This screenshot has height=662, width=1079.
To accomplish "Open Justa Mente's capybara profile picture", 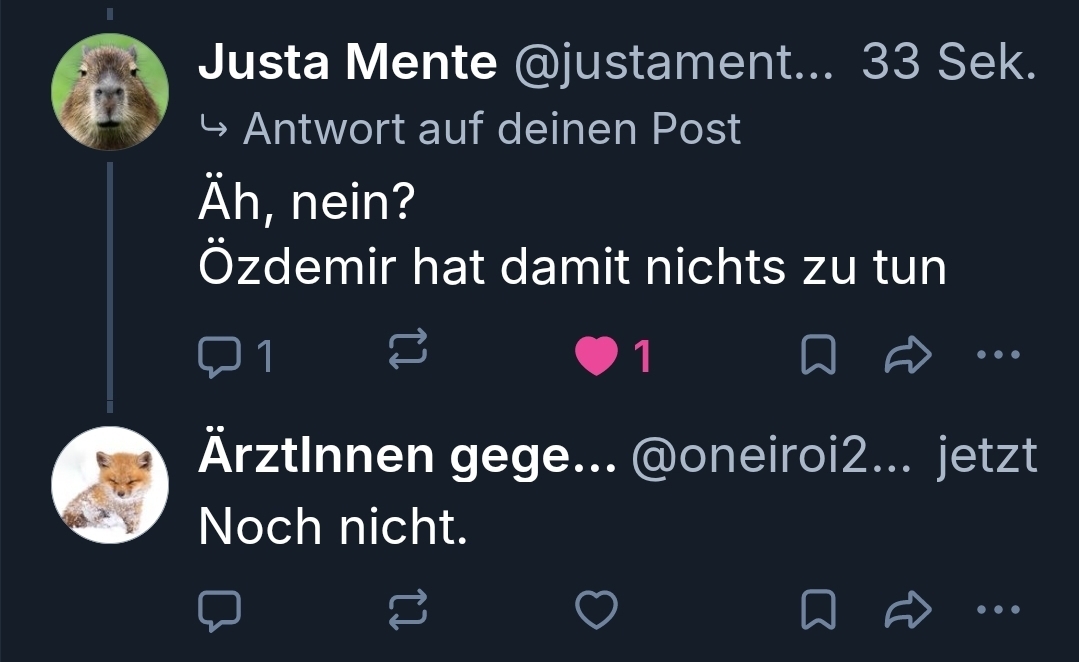I will (x=110, y=91).
